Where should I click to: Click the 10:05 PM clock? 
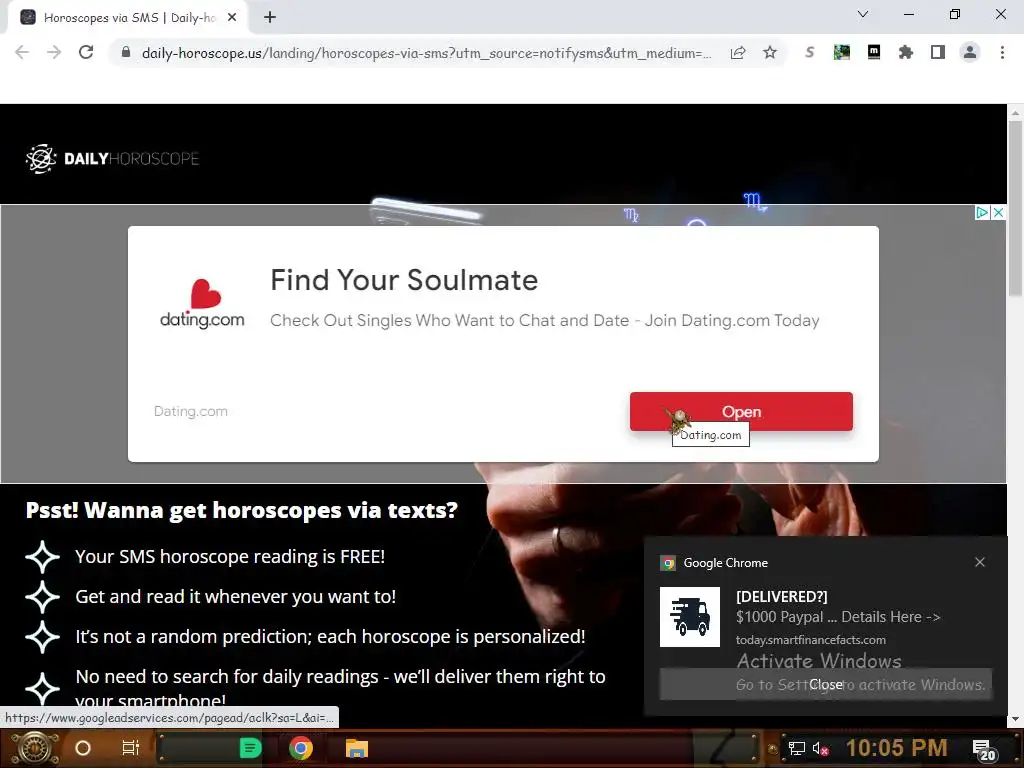tap(896, 748)
